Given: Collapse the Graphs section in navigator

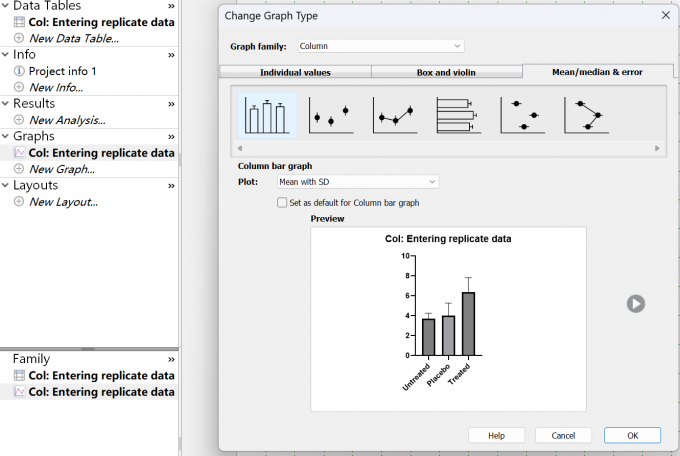Looking at the screenshot, I should [x=6, y=136].
